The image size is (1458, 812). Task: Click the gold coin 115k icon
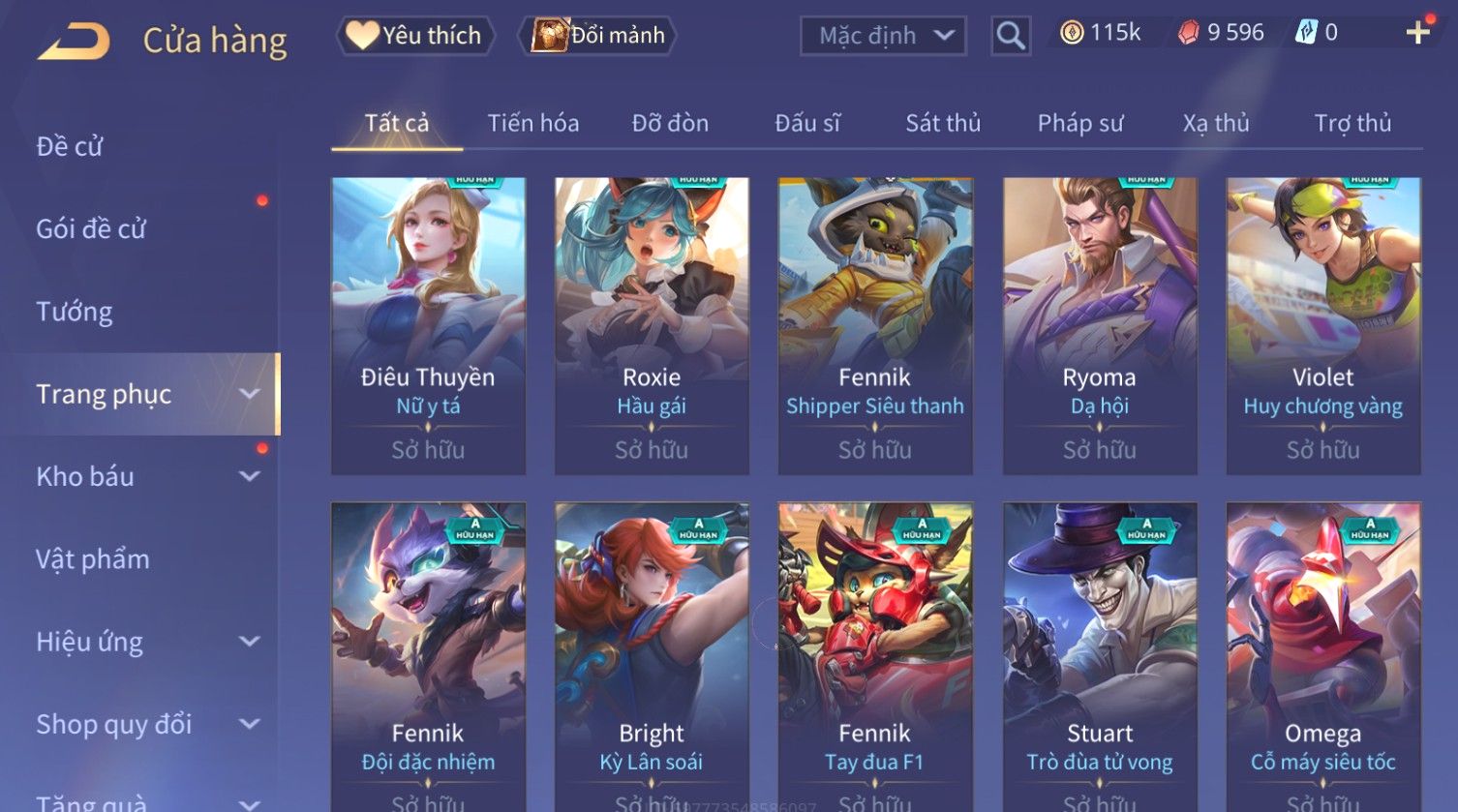[1072, 33]
